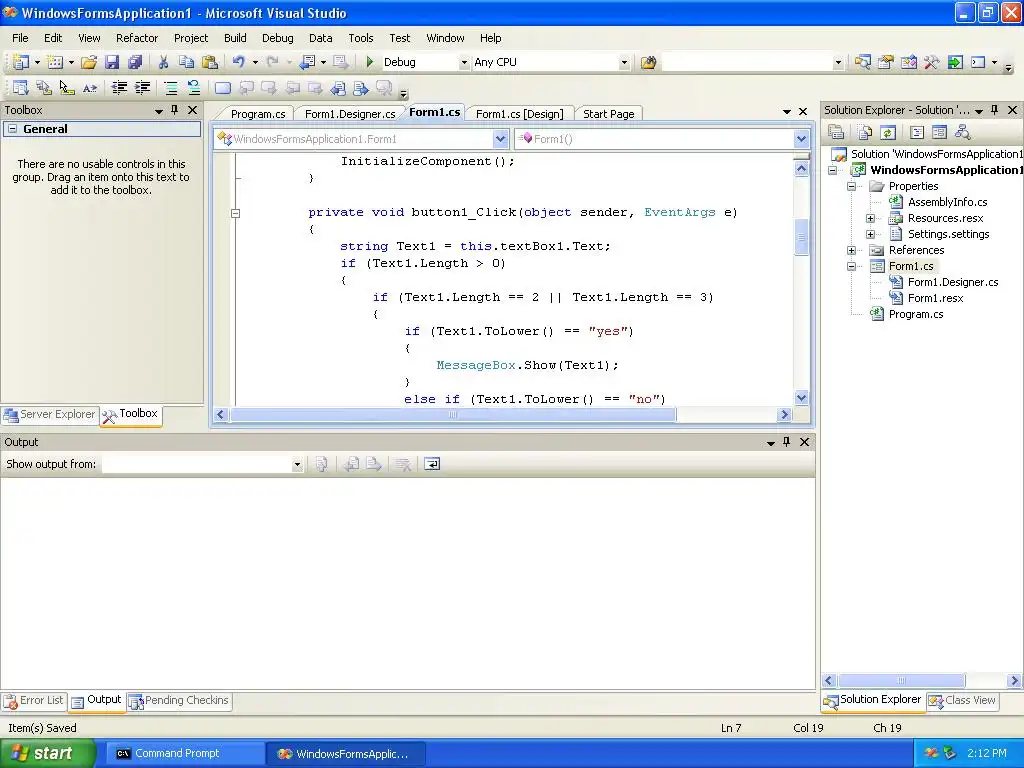1024x768 pixels.
Task: Click the code editor horizontal scrollbar thumb
Action: pos(453,415)
